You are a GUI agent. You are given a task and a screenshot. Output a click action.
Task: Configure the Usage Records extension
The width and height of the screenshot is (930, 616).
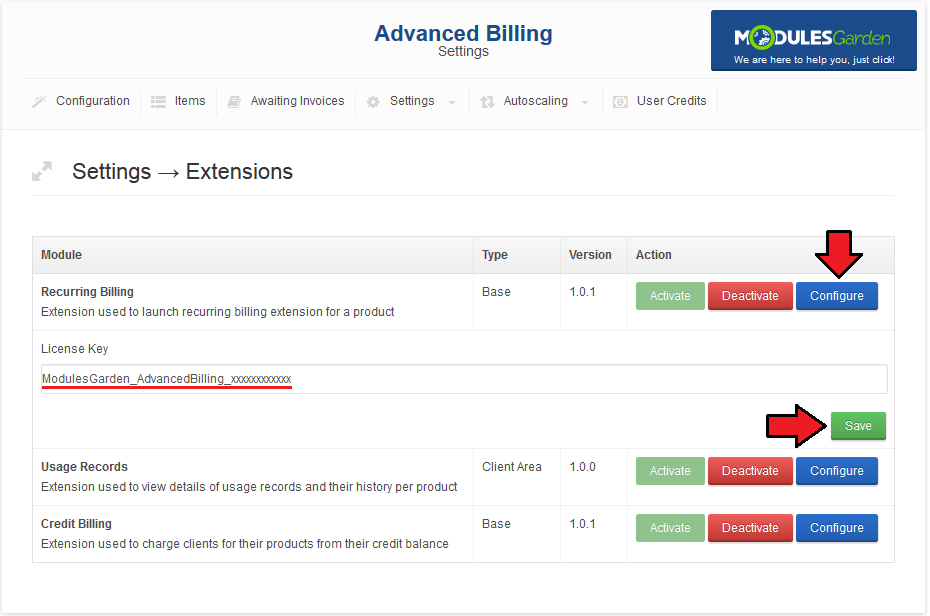tap(837, 471)
